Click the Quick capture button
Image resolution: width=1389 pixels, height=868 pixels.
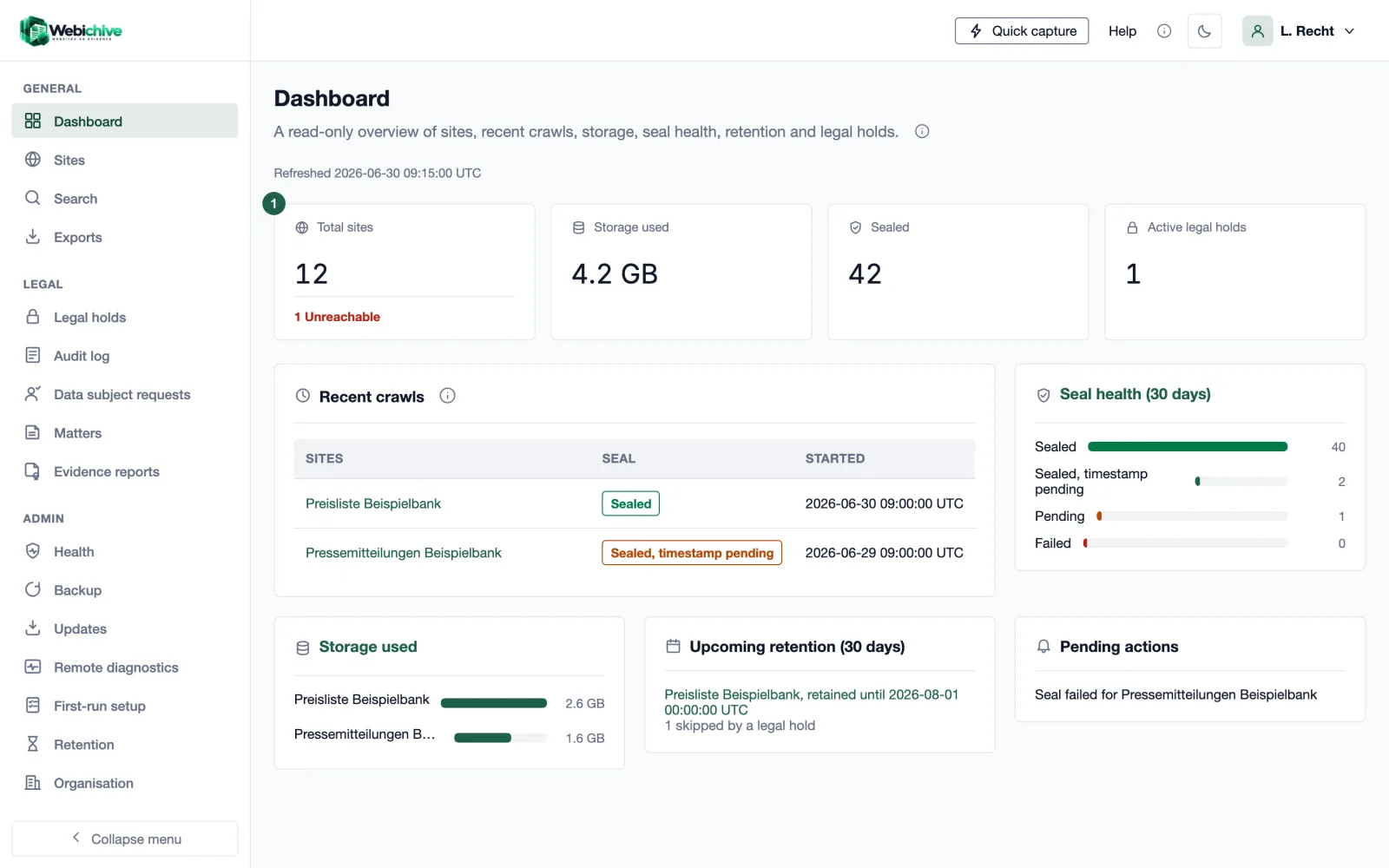(1022, 31)
